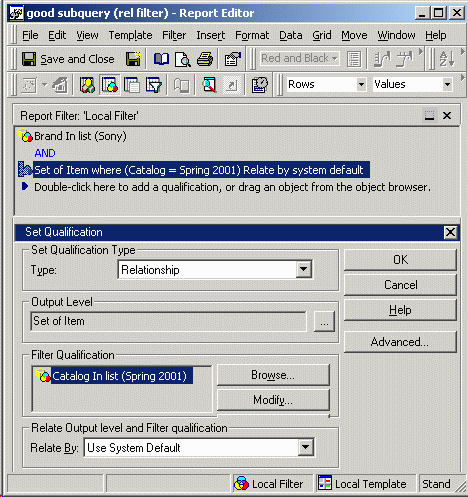Image resolution: width=468 pixels, height=497 pixels.
Task: Click the Modify... button
Action: coord(273,400)
